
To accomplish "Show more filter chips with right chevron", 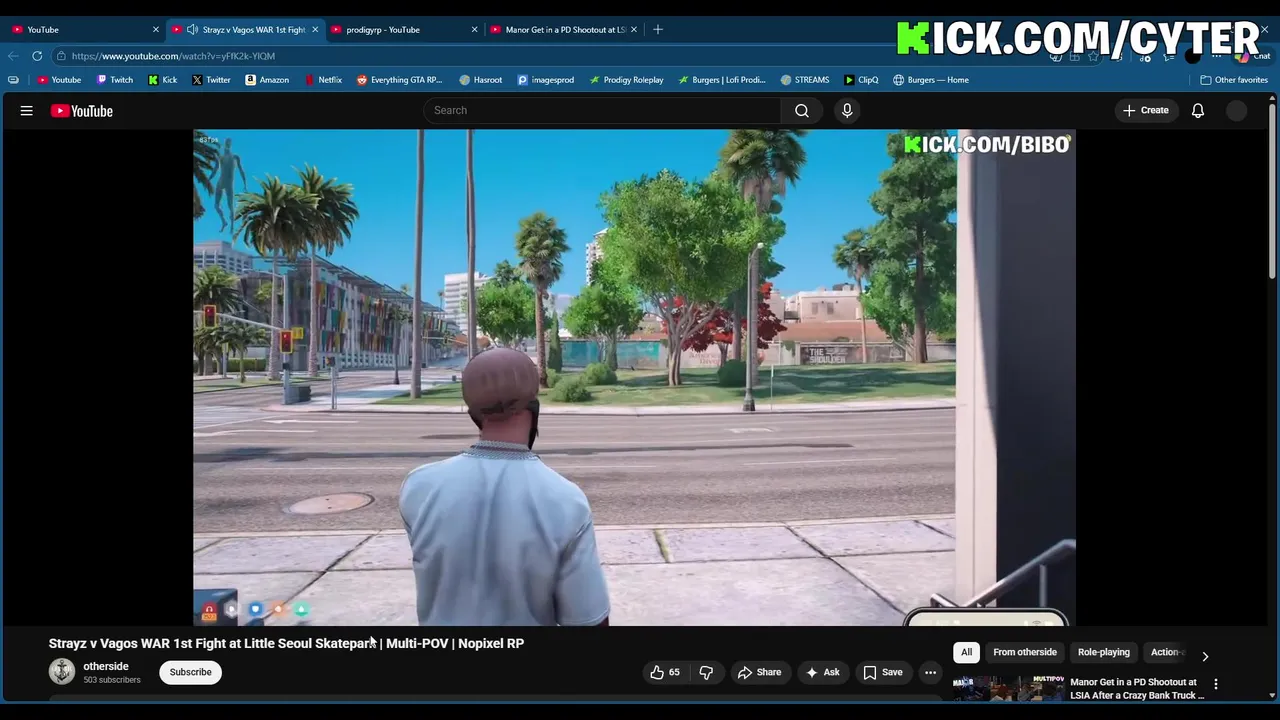I will click(1205, 656).
